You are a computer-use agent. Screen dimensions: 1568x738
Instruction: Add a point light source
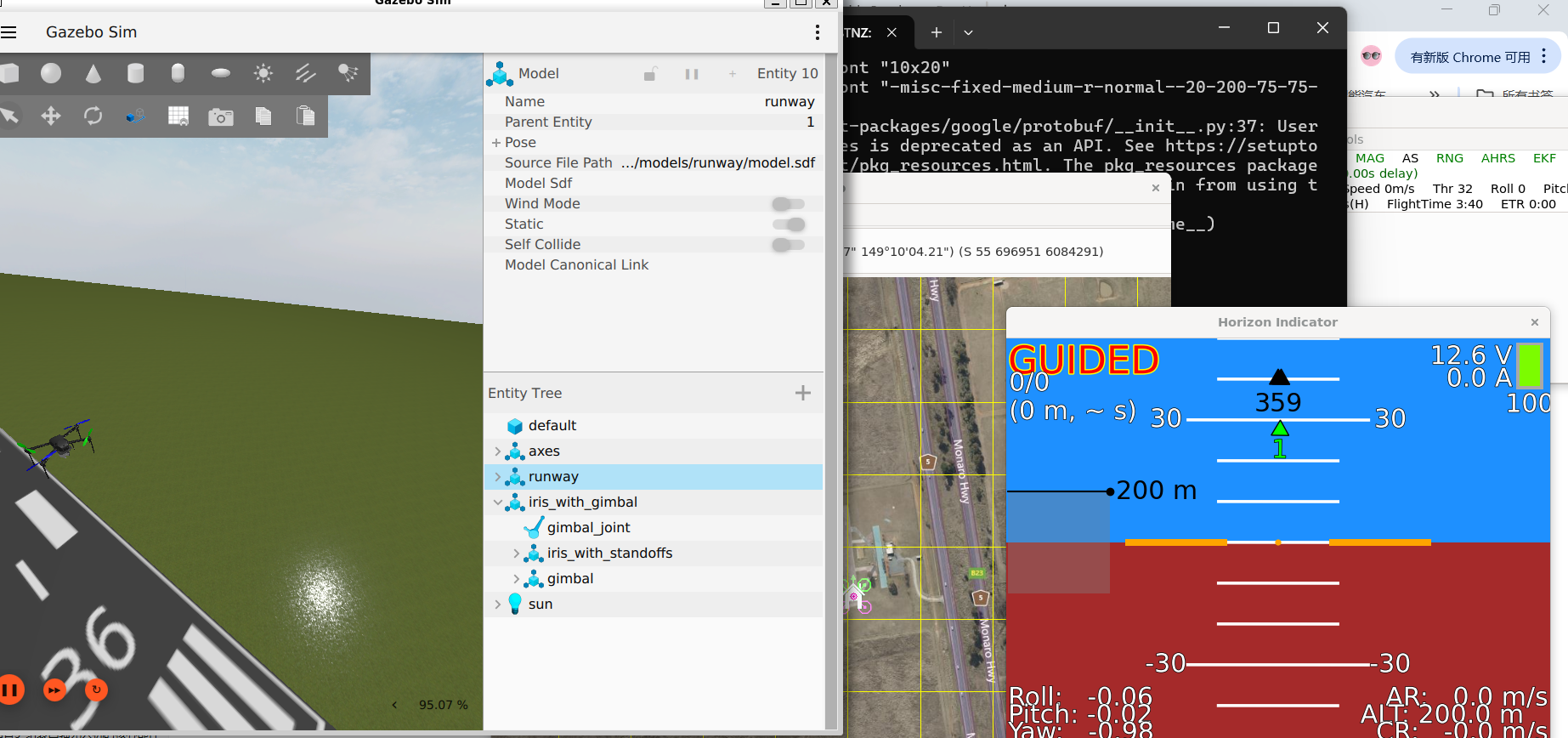[263, 74]
